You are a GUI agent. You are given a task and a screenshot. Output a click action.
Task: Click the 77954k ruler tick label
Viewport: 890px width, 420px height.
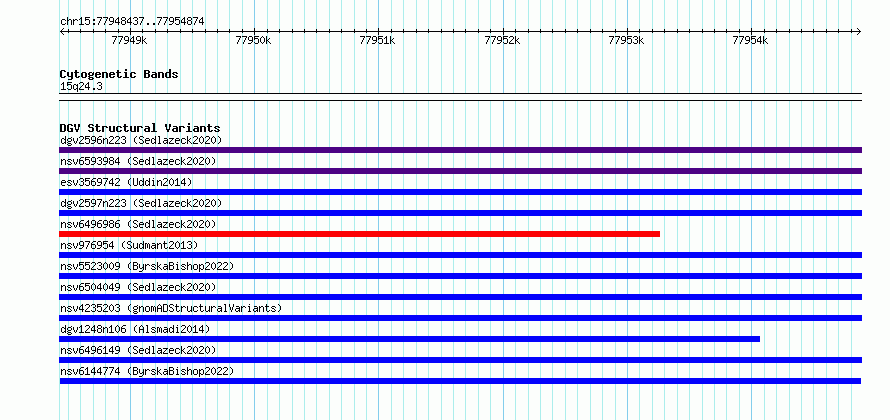point(750,40)
